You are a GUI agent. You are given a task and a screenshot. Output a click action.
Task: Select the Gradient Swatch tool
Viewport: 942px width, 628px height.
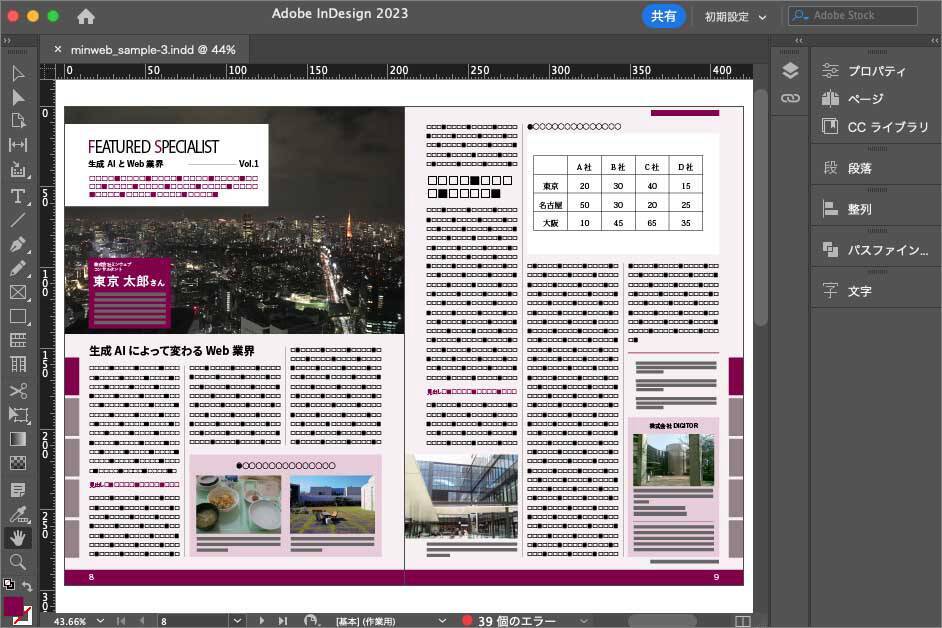(x=18, y=439)
